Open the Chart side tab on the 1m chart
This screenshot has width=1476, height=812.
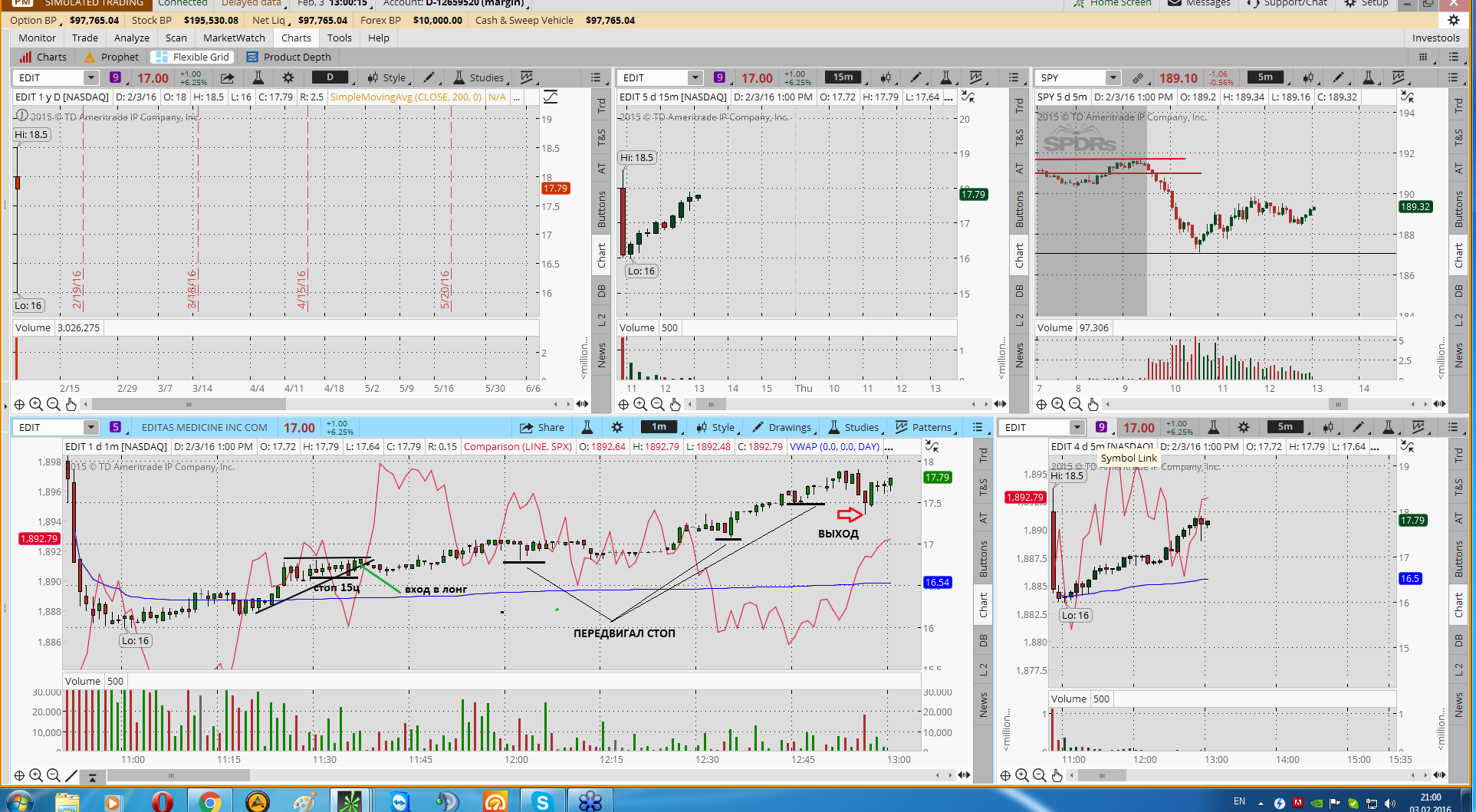(983, 604)
